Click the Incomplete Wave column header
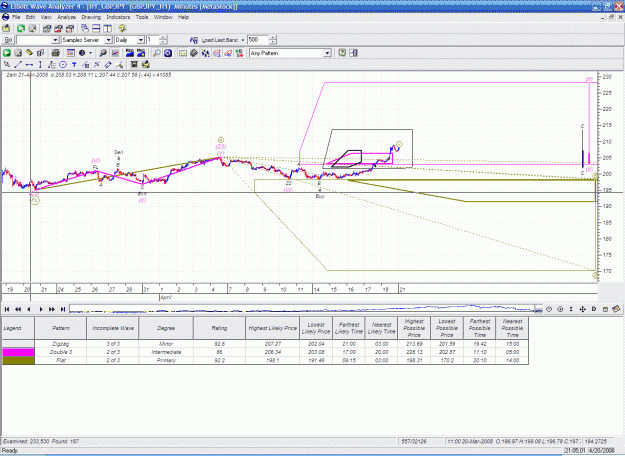The height and width of the screenshot is (456, 625). tap(113, 328)
